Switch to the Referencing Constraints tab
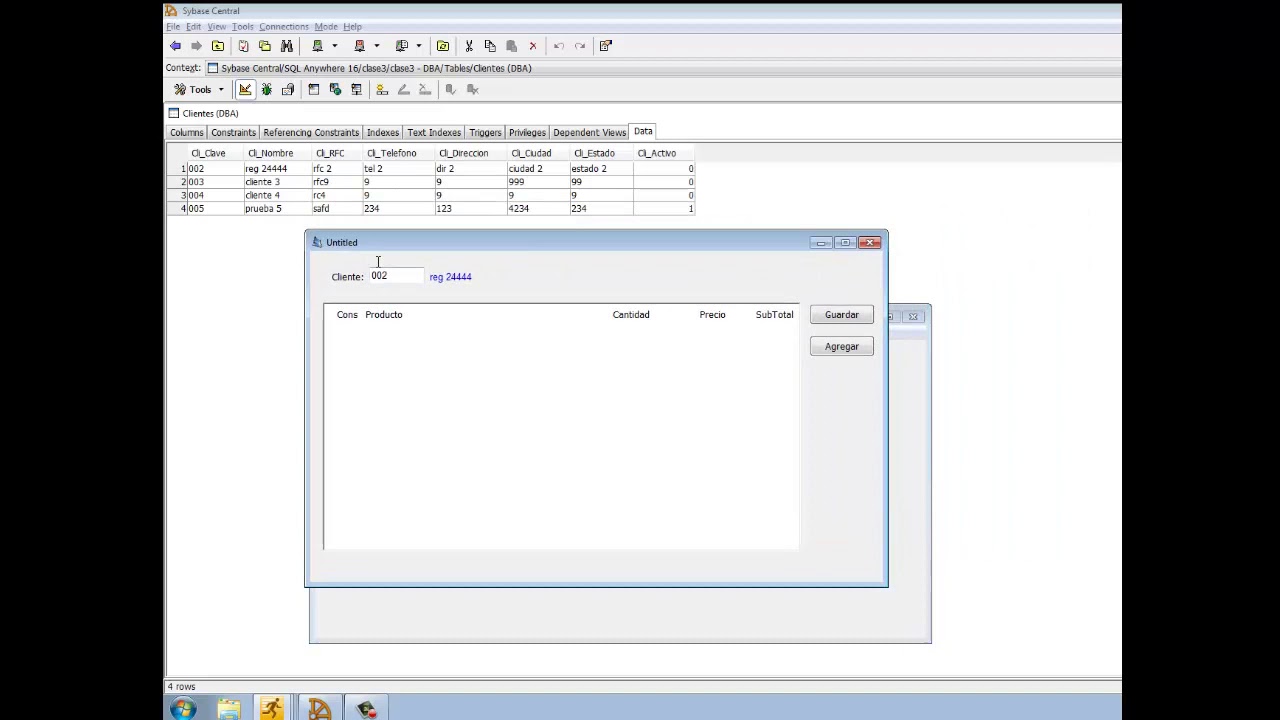The height and width of the screenshot is (720, 1280). (x=311, y=133)
